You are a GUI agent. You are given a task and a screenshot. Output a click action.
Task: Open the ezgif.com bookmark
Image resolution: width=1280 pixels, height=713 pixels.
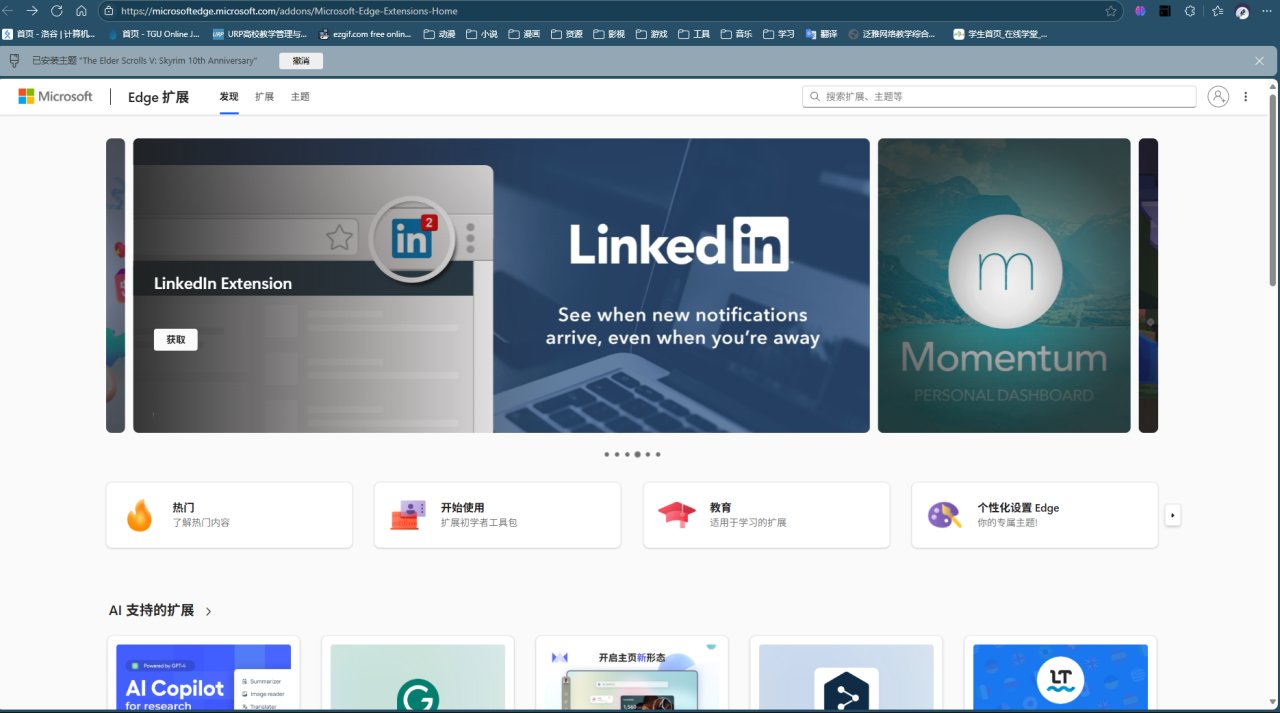365,34
